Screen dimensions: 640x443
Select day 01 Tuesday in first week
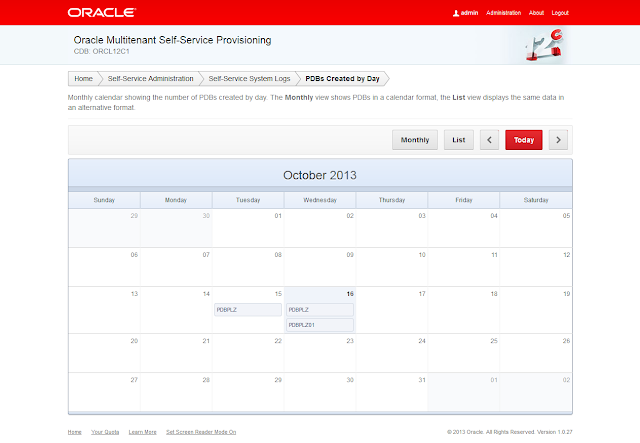[248, 228]
